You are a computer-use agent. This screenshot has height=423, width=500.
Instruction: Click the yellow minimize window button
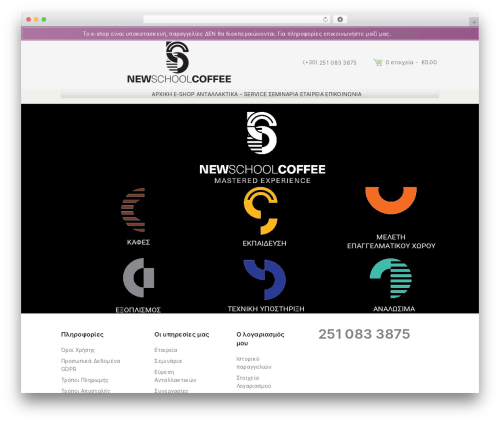(x=36, y=20)
